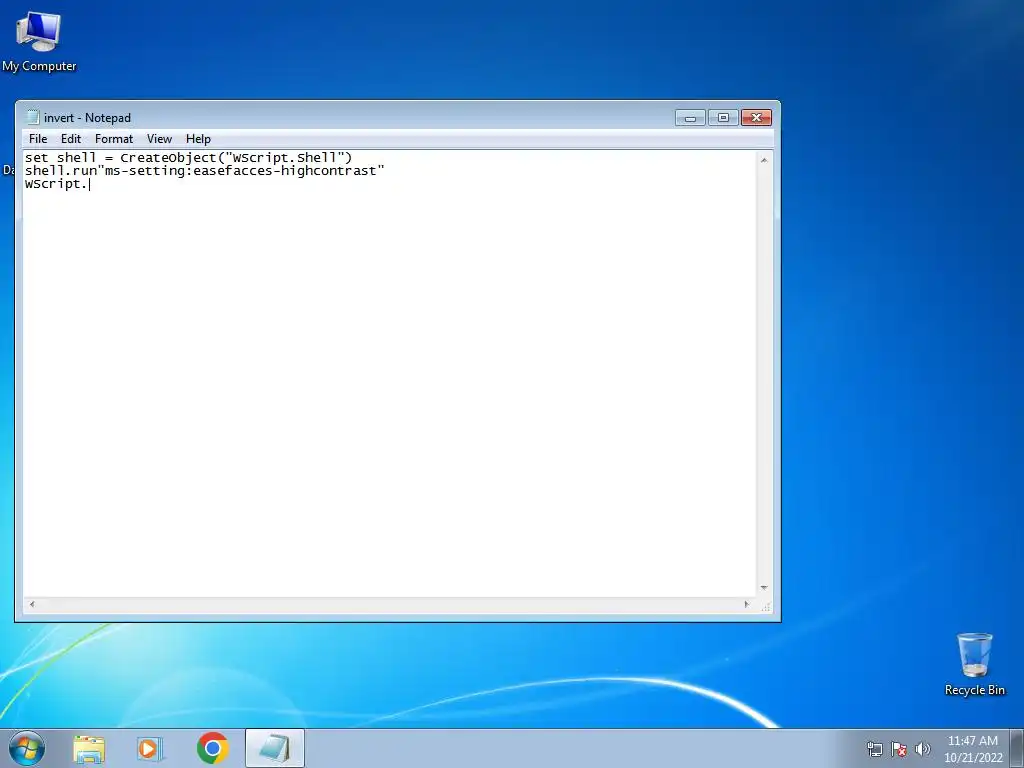
Task: Click the Notepad document icon in title bar
Action: tap(32, 118)
